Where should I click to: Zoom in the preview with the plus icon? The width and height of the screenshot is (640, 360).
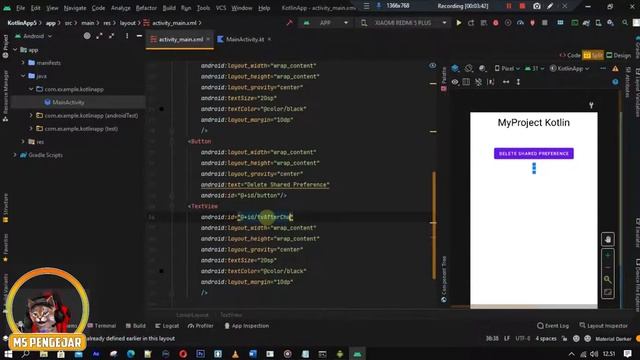(608, 256)
